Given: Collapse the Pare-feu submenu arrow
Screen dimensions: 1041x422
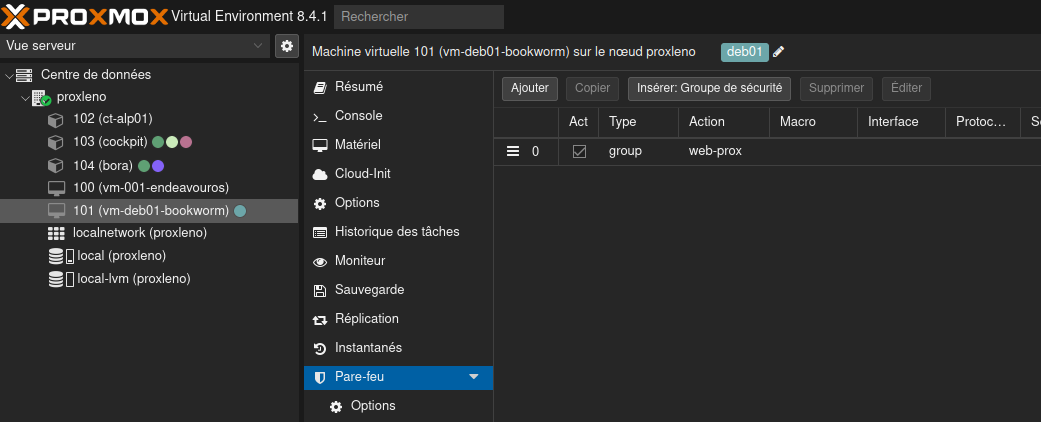Looking at the screenshot, I should point(474,377).
